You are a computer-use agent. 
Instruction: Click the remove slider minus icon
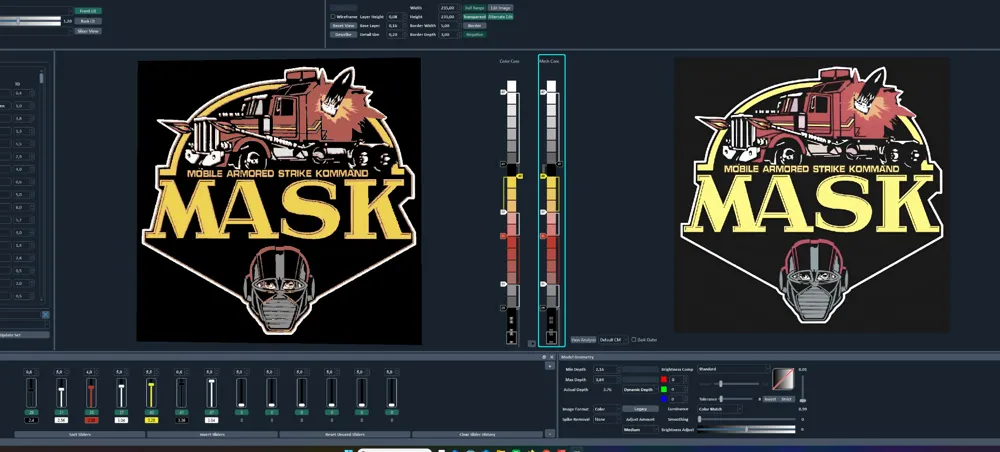[550, 434]
